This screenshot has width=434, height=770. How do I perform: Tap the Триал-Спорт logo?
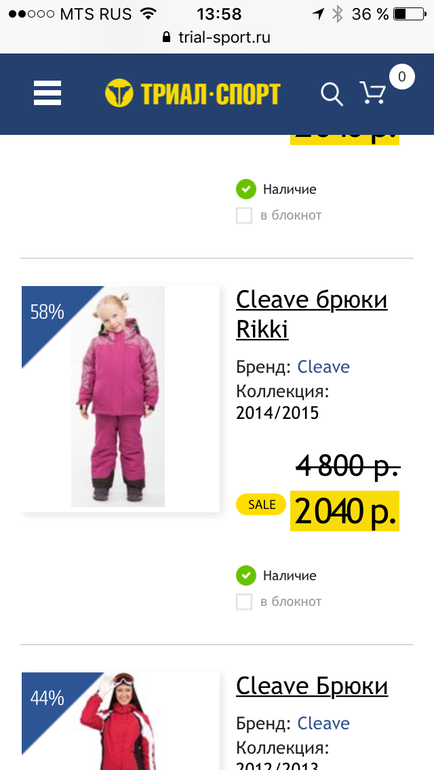tap(192, 93)
